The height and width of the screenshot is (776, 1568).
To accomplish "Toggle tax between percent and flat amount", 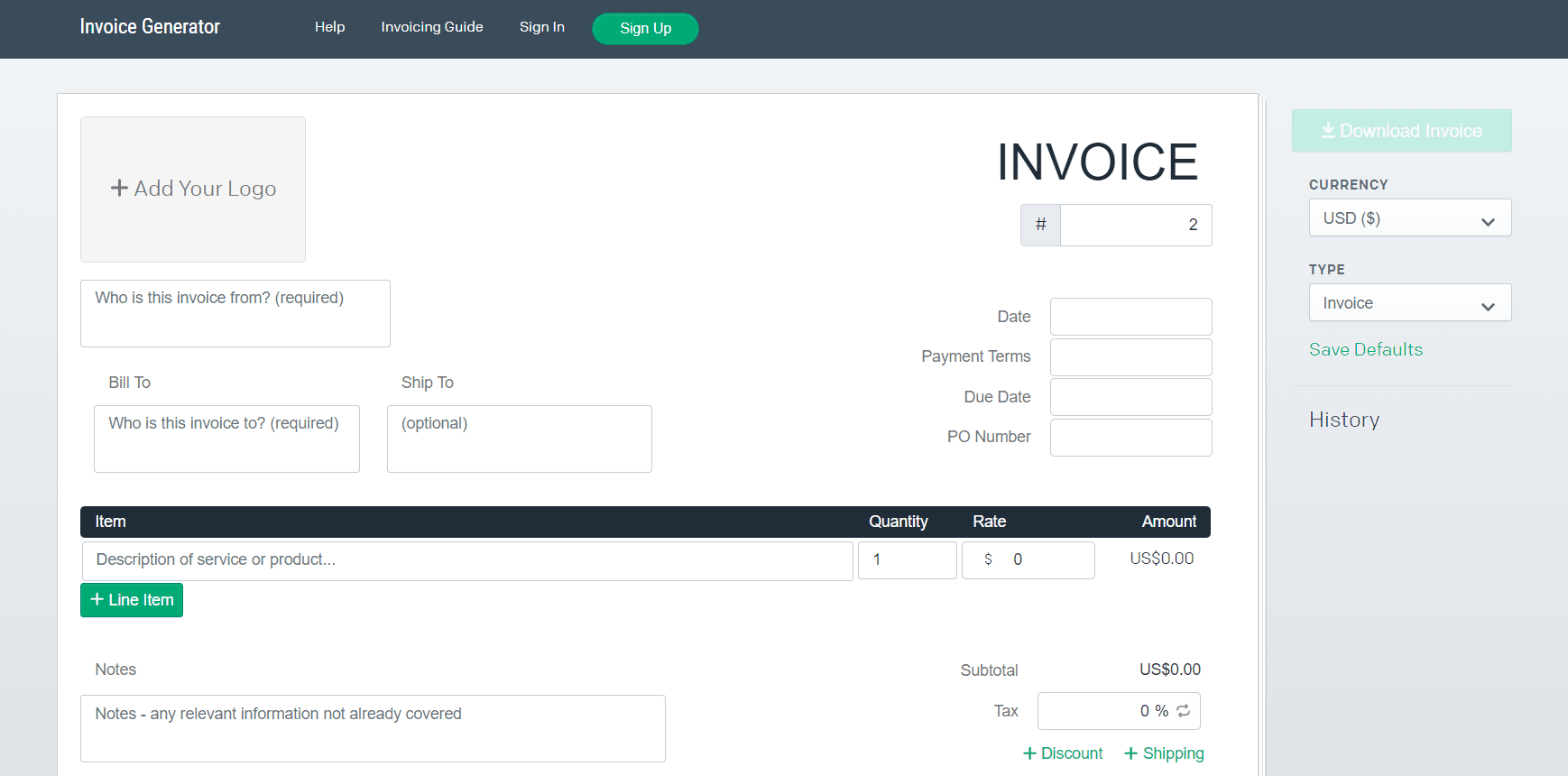I will click(x=1184, y=711).
